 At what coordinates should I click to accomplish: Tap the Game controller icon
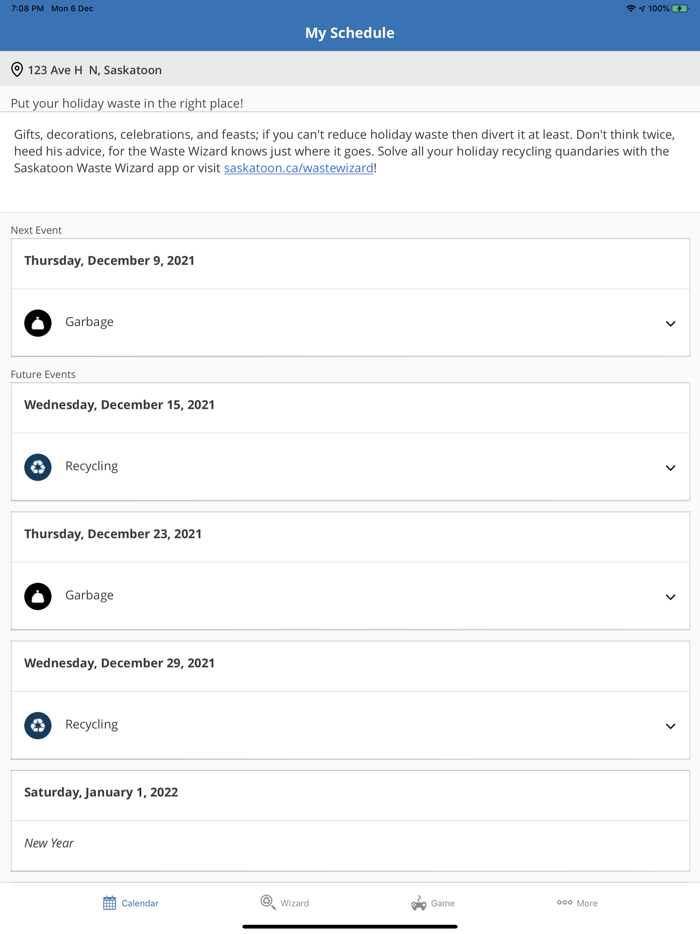coord(418,903)
